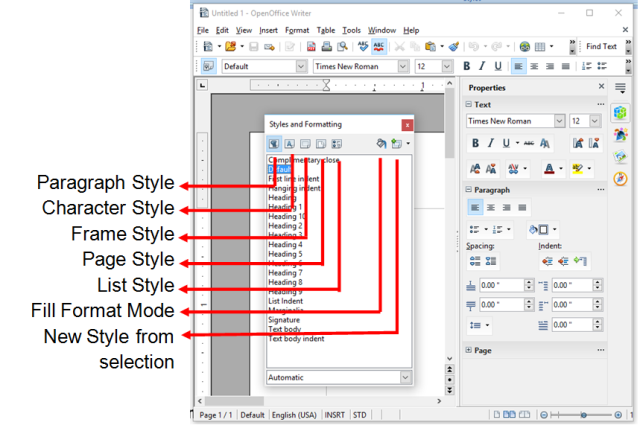The width and height of the screenshot is (640, 425).
Task: Select Centered alignment in formatting toolbar
Action: [x=534, y=66]
